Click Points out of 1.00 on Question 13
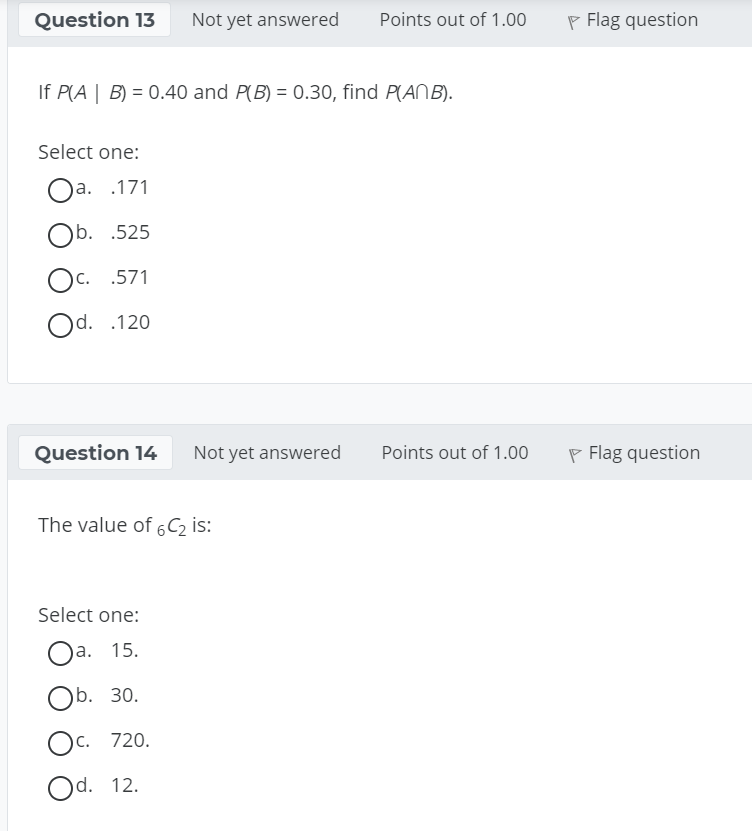 coord(452,19)
